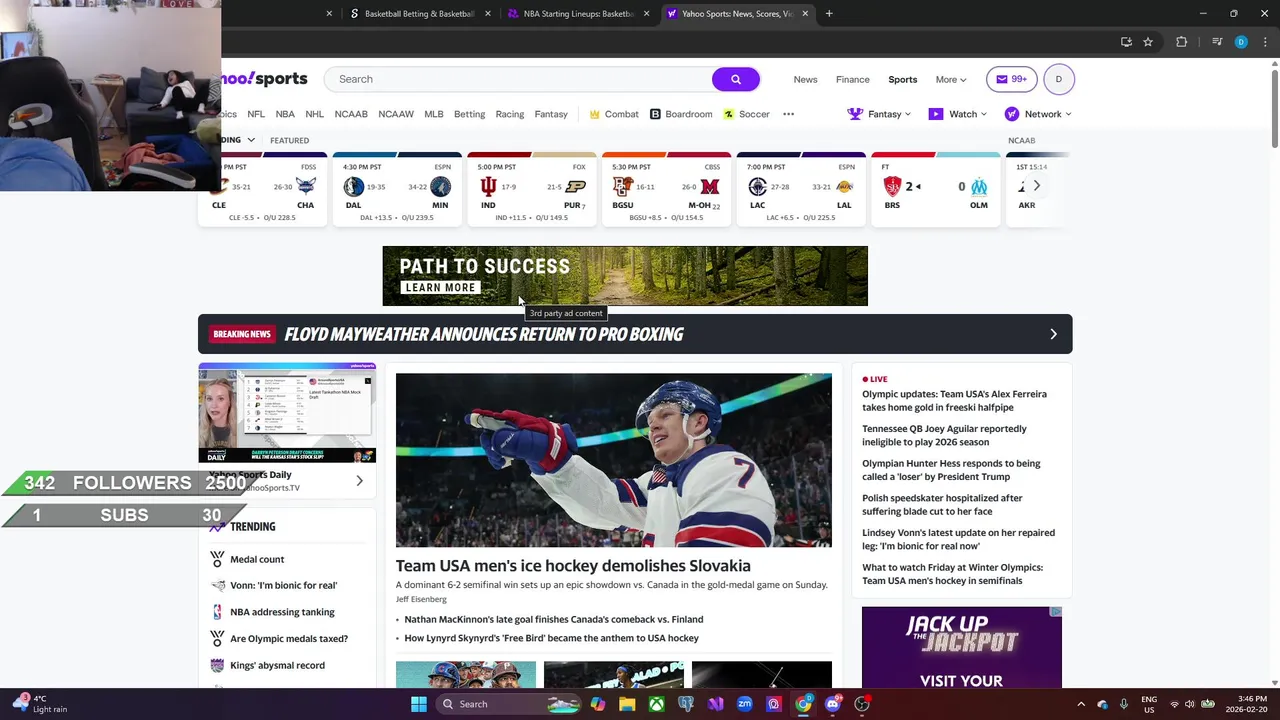Image resolution: width=1280 pixels, height=720 pixels.
Task: Open pgAdmin elephant icon on taskbar
Action: pyautogui.click(x=686, y=704)
